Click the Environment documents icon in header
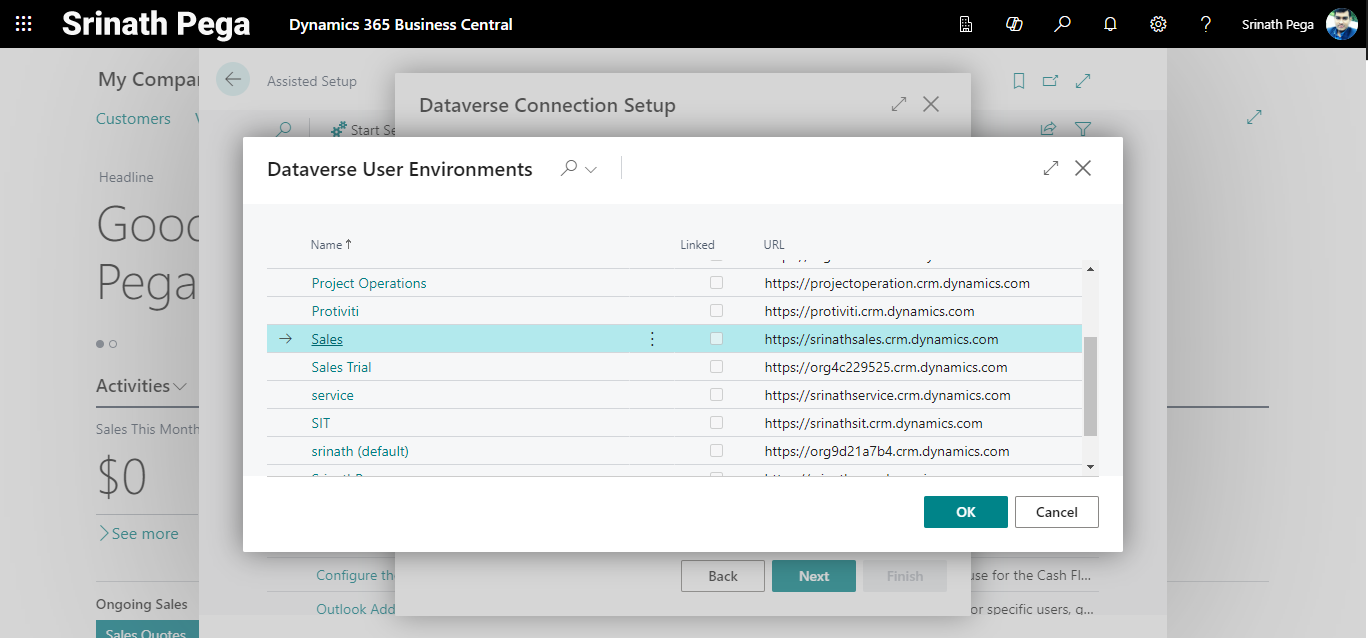This screenshot has height=638, width=1368. coord(966,24)
